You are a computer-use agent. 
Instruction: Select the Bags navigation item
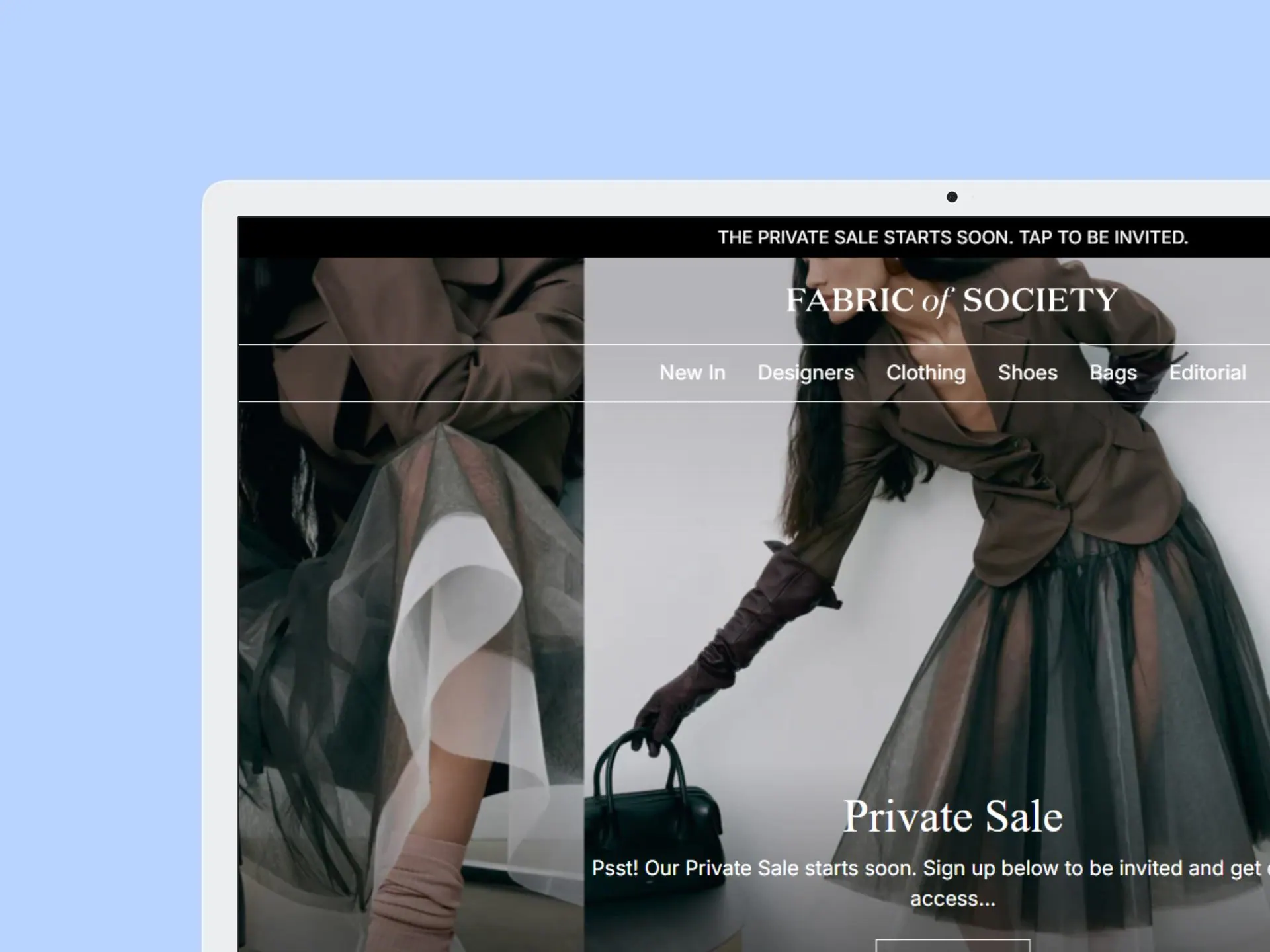pyautogui.click(x=1113, y=373)
